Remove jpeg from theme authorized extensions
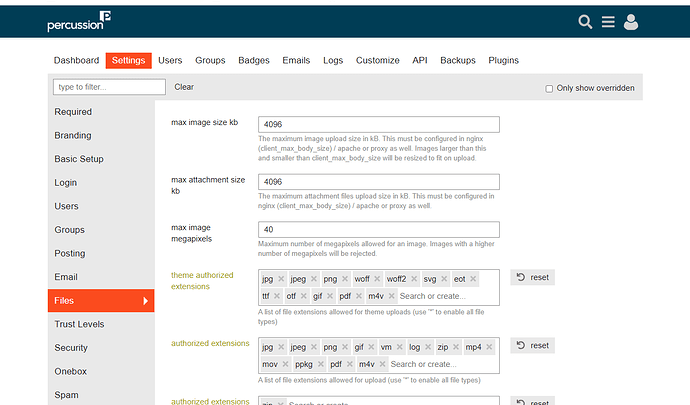Screen dimensions: 690x405 pos(314,279)
